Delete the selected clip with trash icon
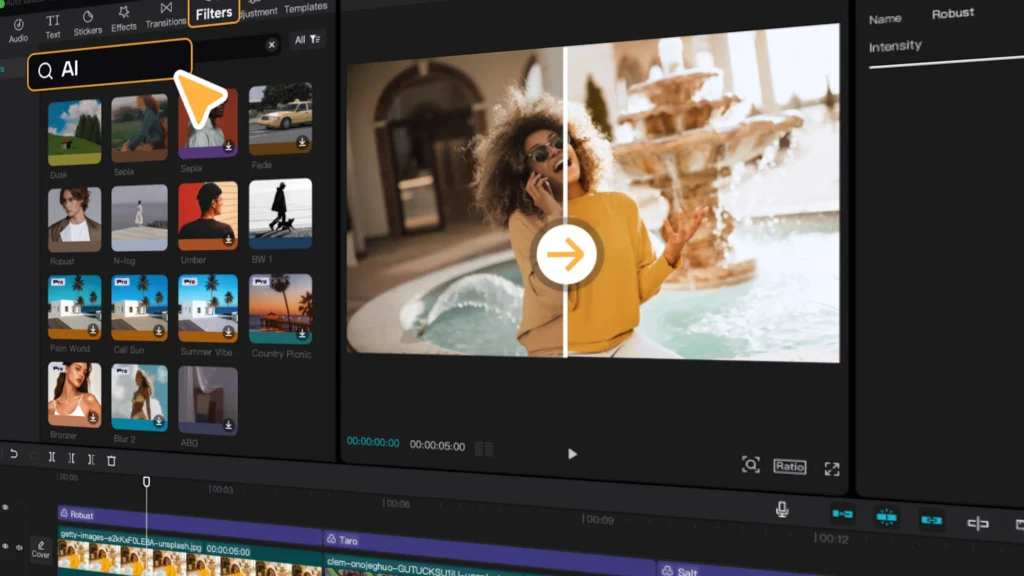 coord(112,460)
